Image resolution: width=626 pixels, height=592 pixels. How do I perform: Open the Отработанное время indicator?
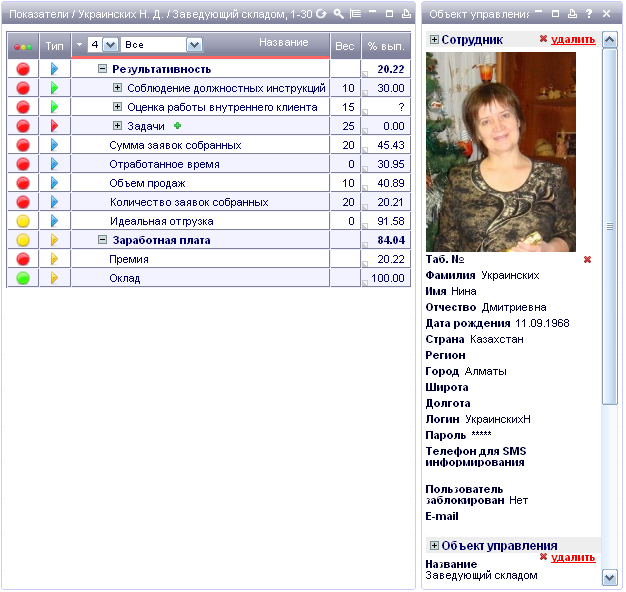click(164, 164)
